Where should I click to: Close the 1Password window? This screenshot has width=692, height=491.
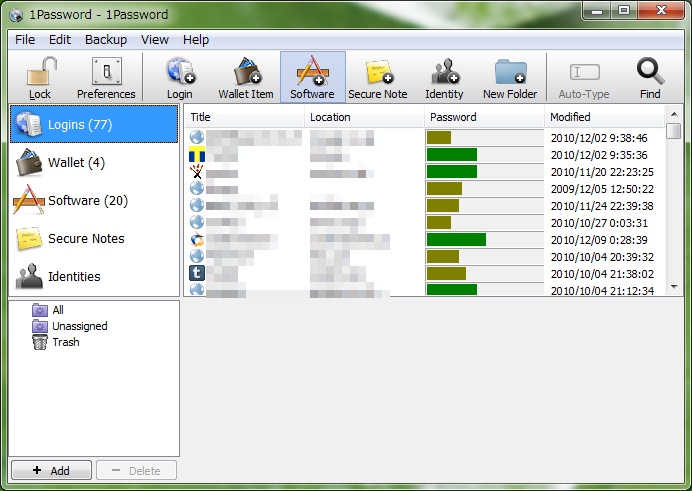(x=661, y=11)
